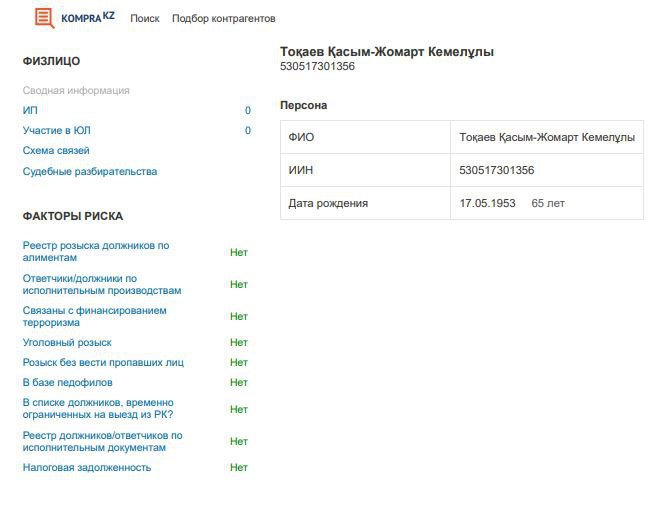Click the Kompra document logo icon
The image size is (666, 508).
click(45, 18)
